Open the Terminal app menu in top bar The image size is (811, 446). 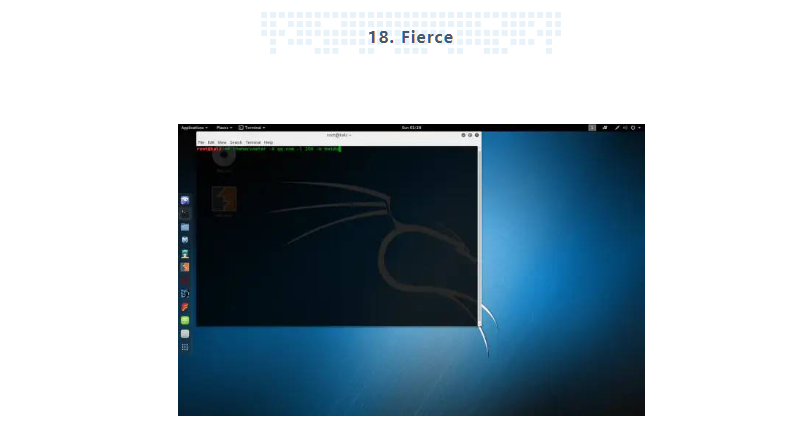click(x=252, y=128)
